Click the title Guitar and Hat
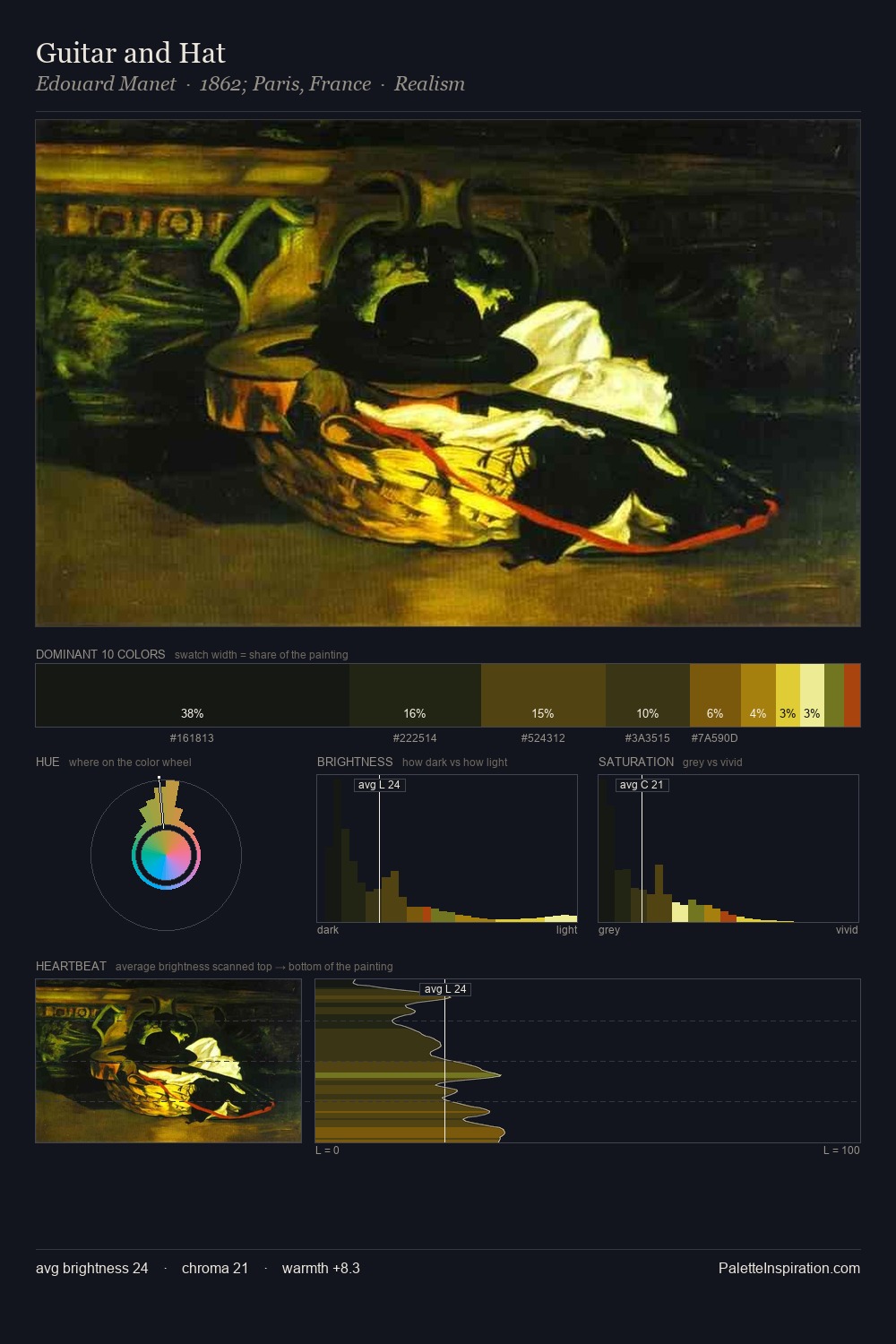Image resolution: width=896 pixels, height=1344 pixels. (x=131, y=53)
